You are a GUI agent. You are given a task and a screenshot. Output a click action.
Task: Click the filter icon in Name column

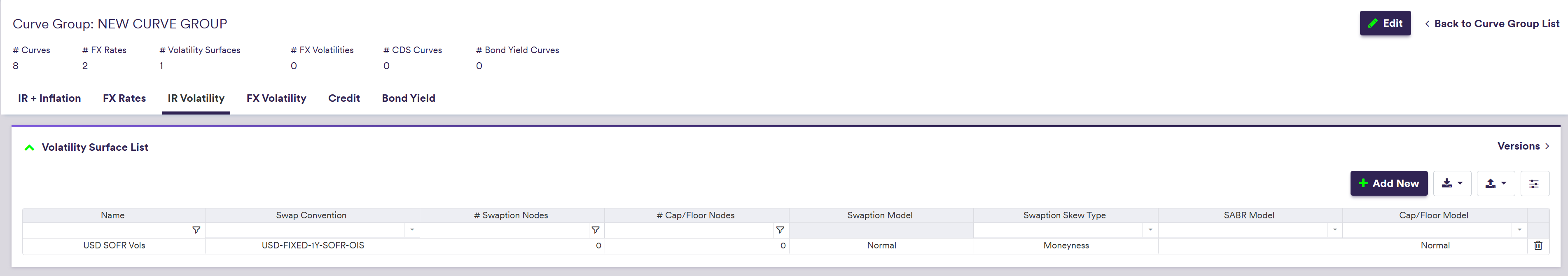(x=196, y=230)
